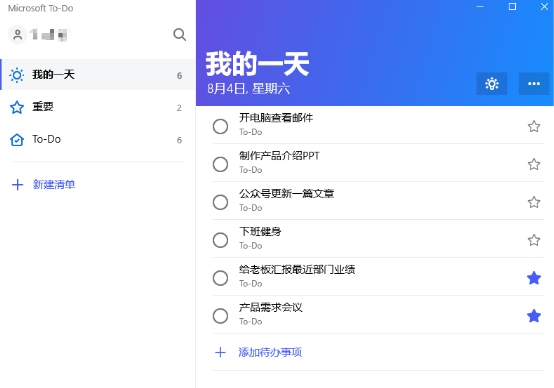Complete the 开电脑查看邮件 task circle
The image size is (554, 388).
coord(220,126)
